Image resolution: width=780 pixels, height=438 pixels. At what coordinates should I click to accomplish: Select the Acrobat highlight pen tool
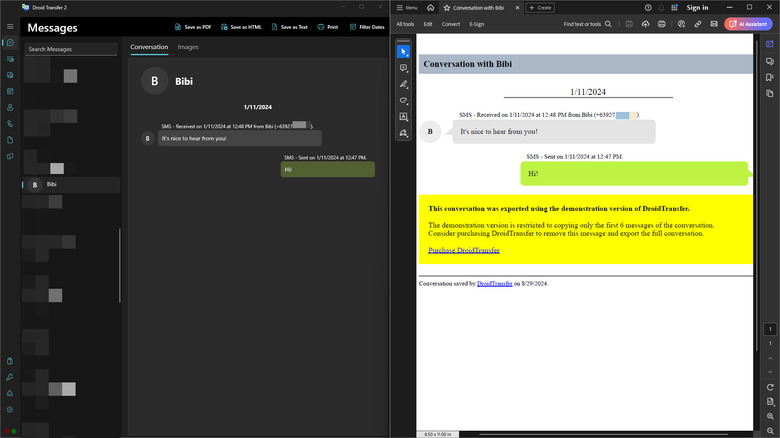[x=404, y=84]
